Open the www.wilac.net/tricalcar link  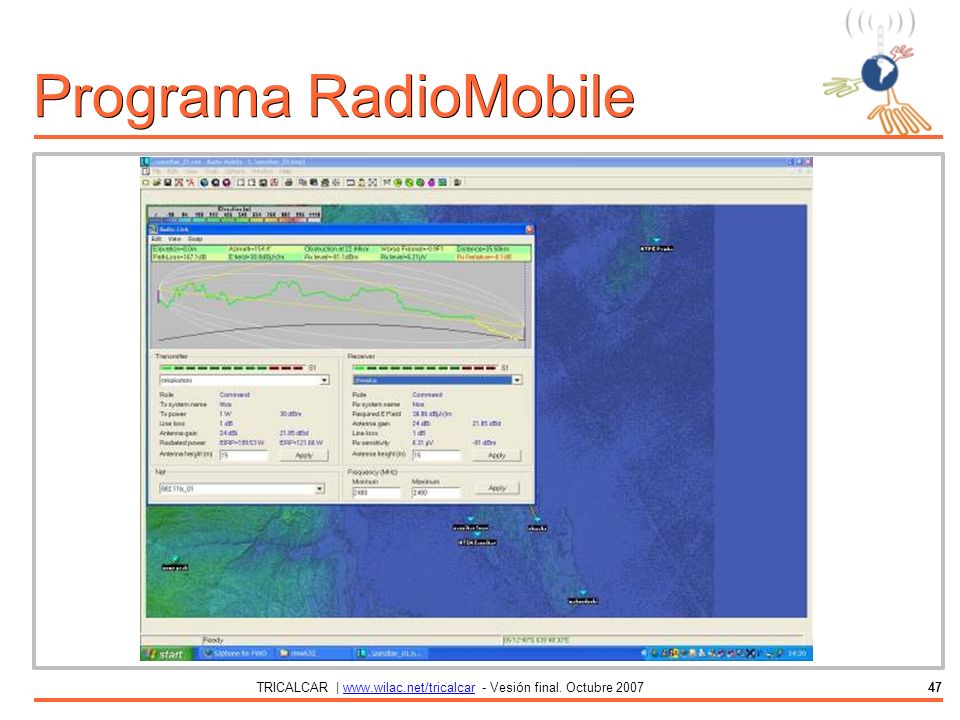point(409,688)
